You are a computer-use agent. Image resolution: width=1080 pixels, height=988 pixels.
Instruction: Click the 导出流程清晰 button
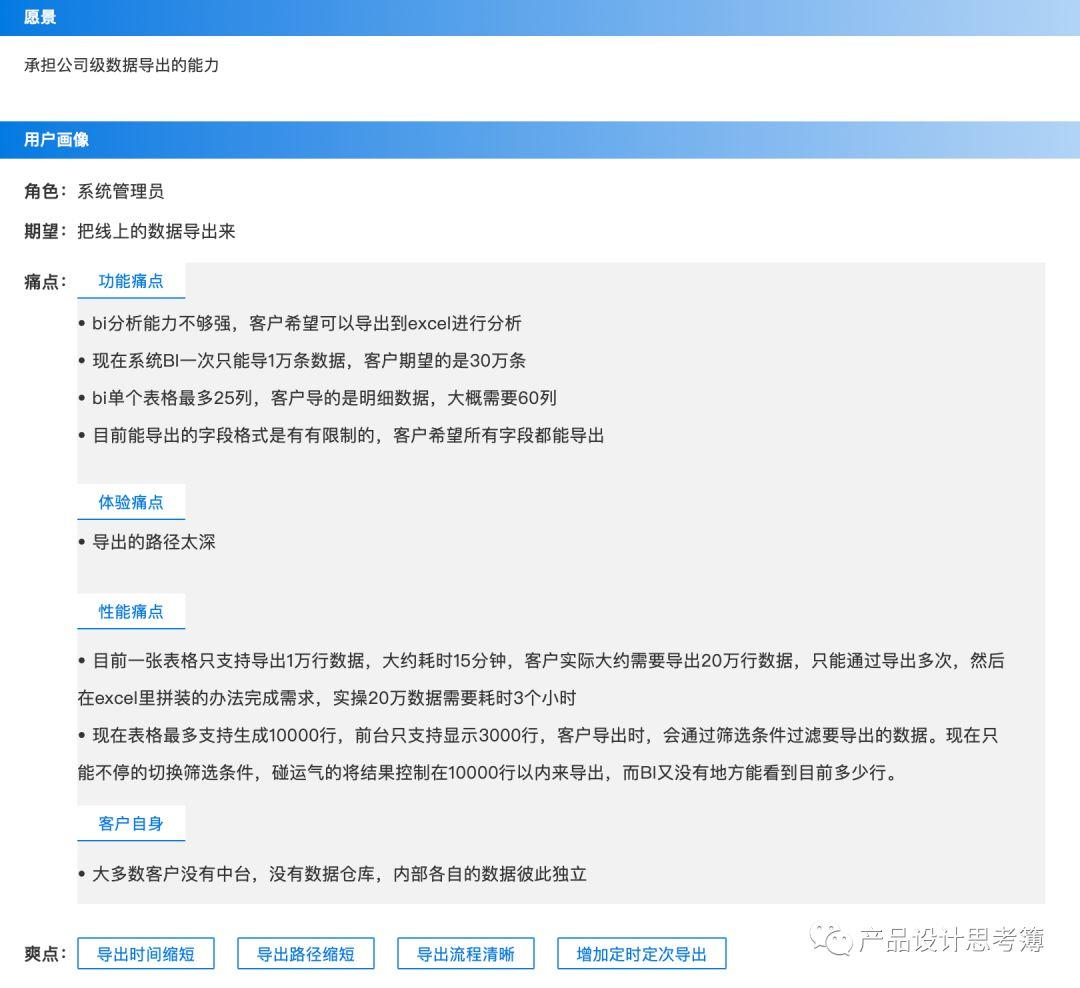[x=466, y=953]
